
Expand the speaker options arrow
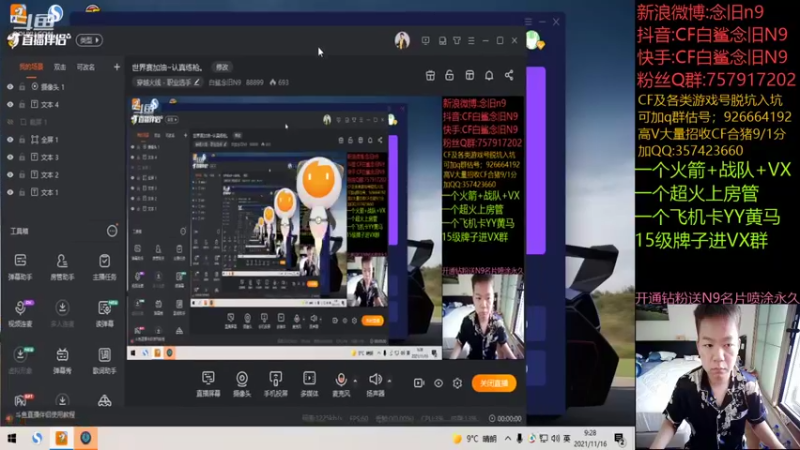(x=389, y=381)
